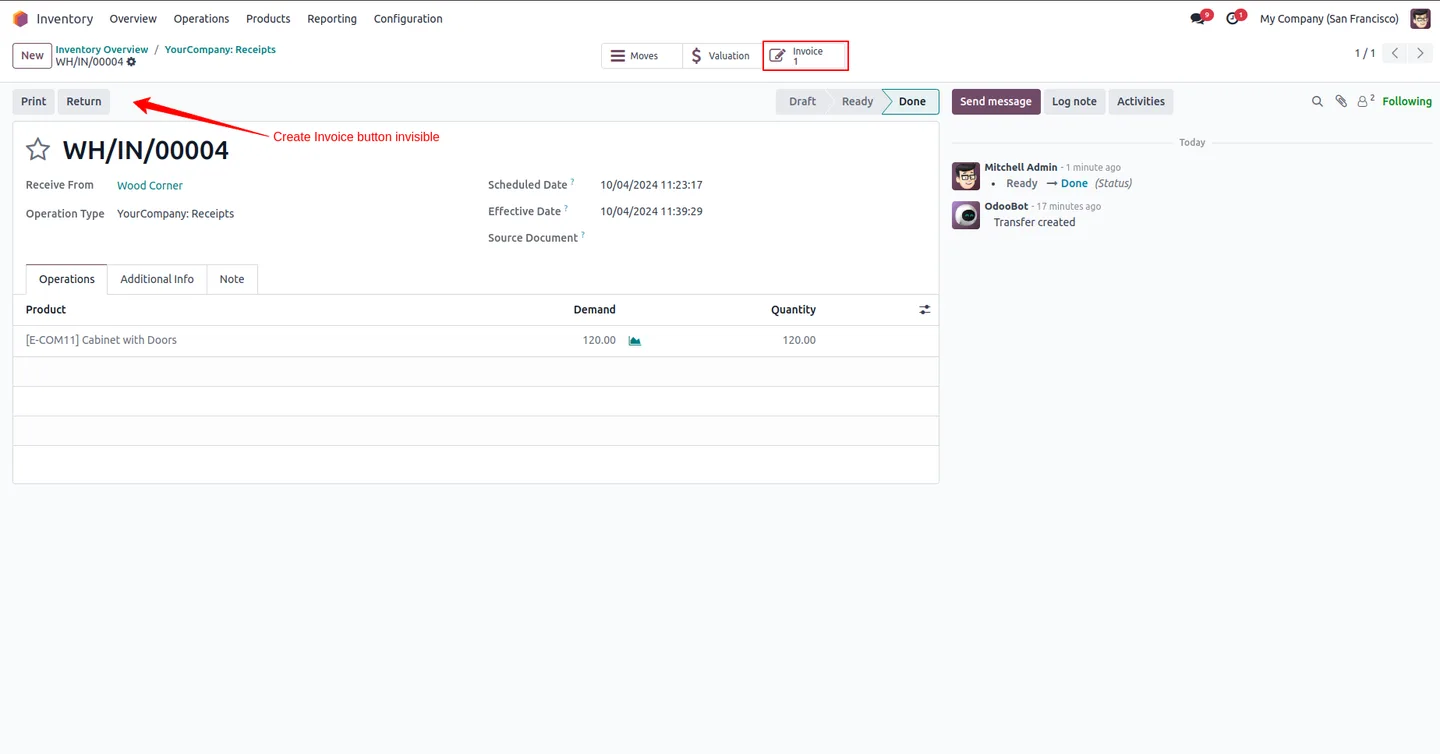1440x754 pixels.
Task: Open the user avatar menu
Action: [1420, 19]
